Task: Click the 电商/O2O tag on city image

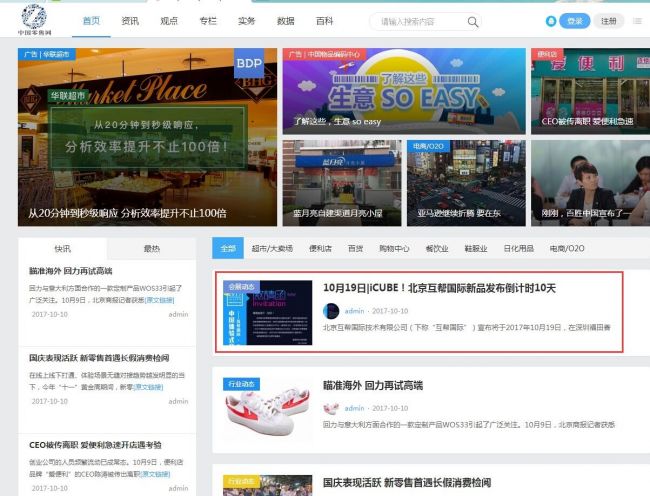Action: 428,146
